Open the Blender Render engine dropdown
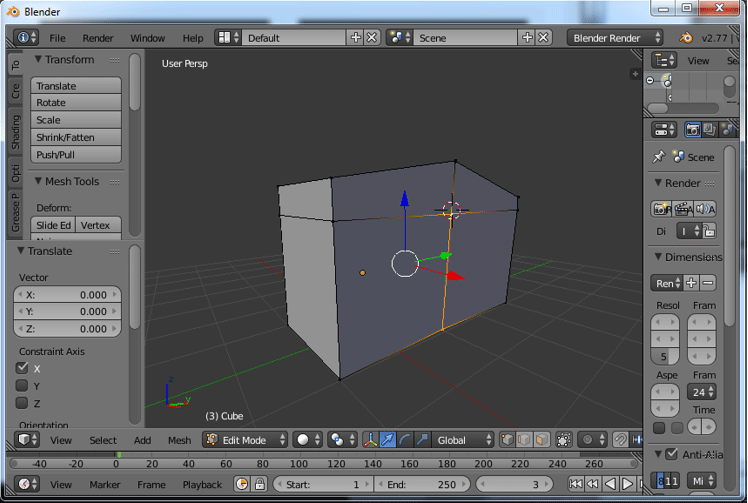 (x=615, y=38)
